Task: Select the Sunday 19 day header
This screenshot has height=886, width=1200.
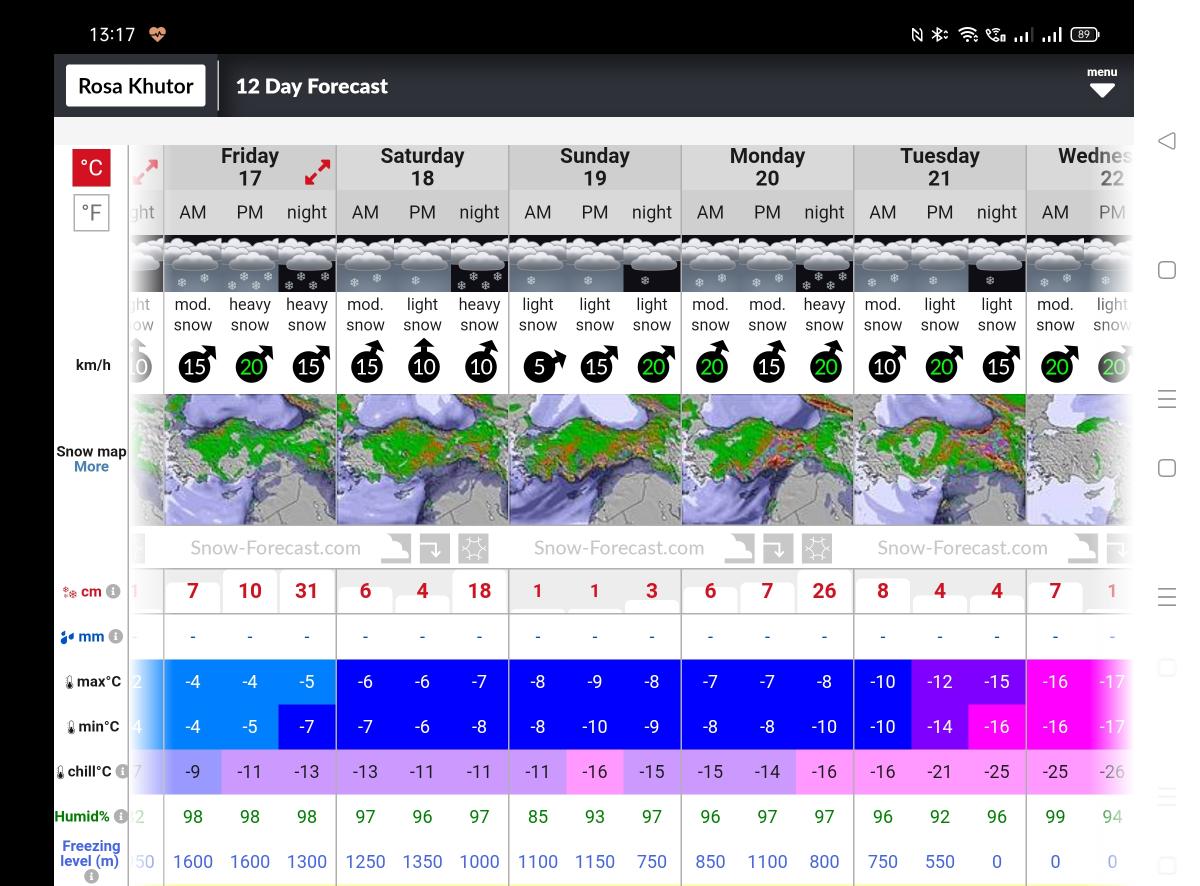Action: pyautogui.click(x=595, y=167)
